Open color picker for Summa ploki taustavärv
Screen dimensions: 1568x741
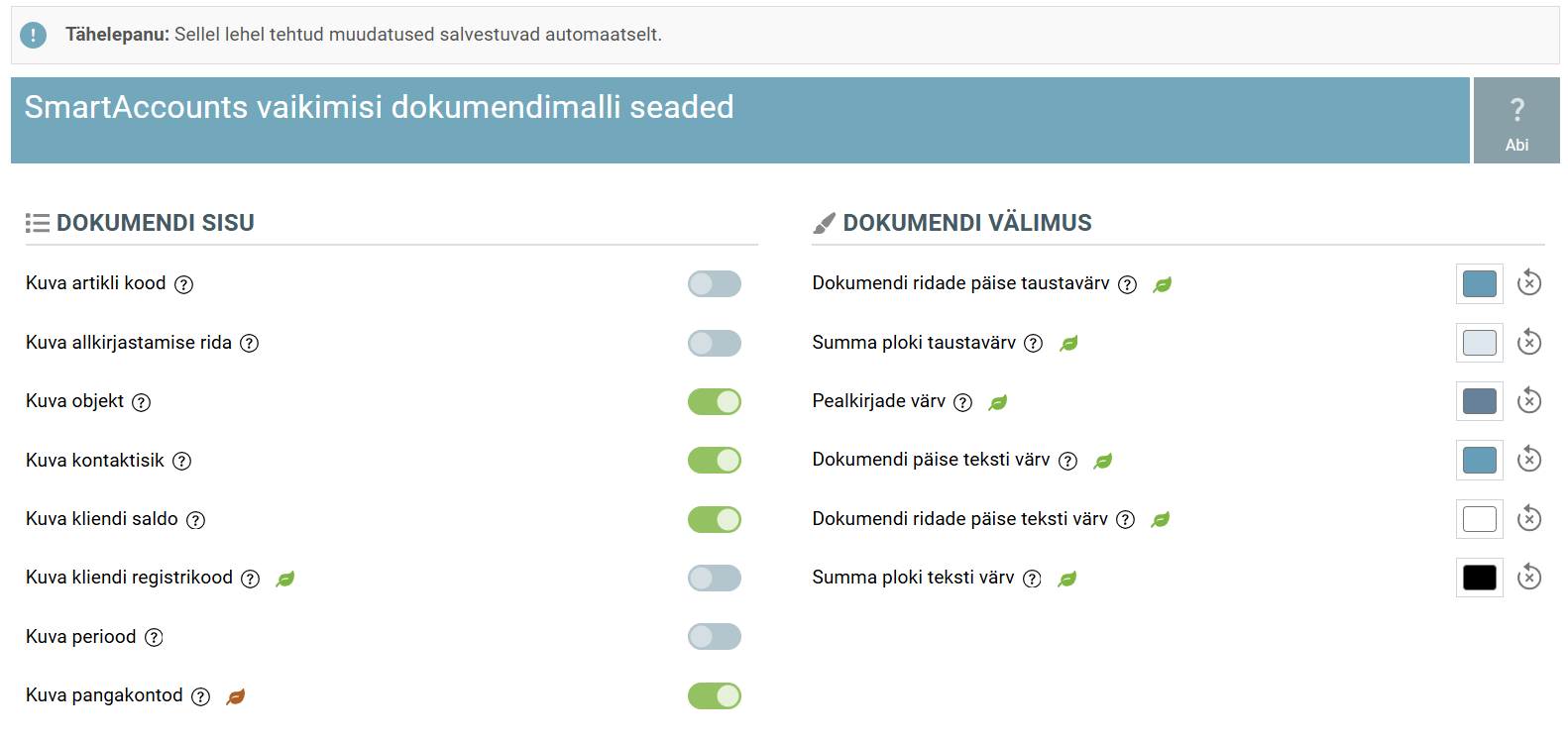[x=1480, y=343]
